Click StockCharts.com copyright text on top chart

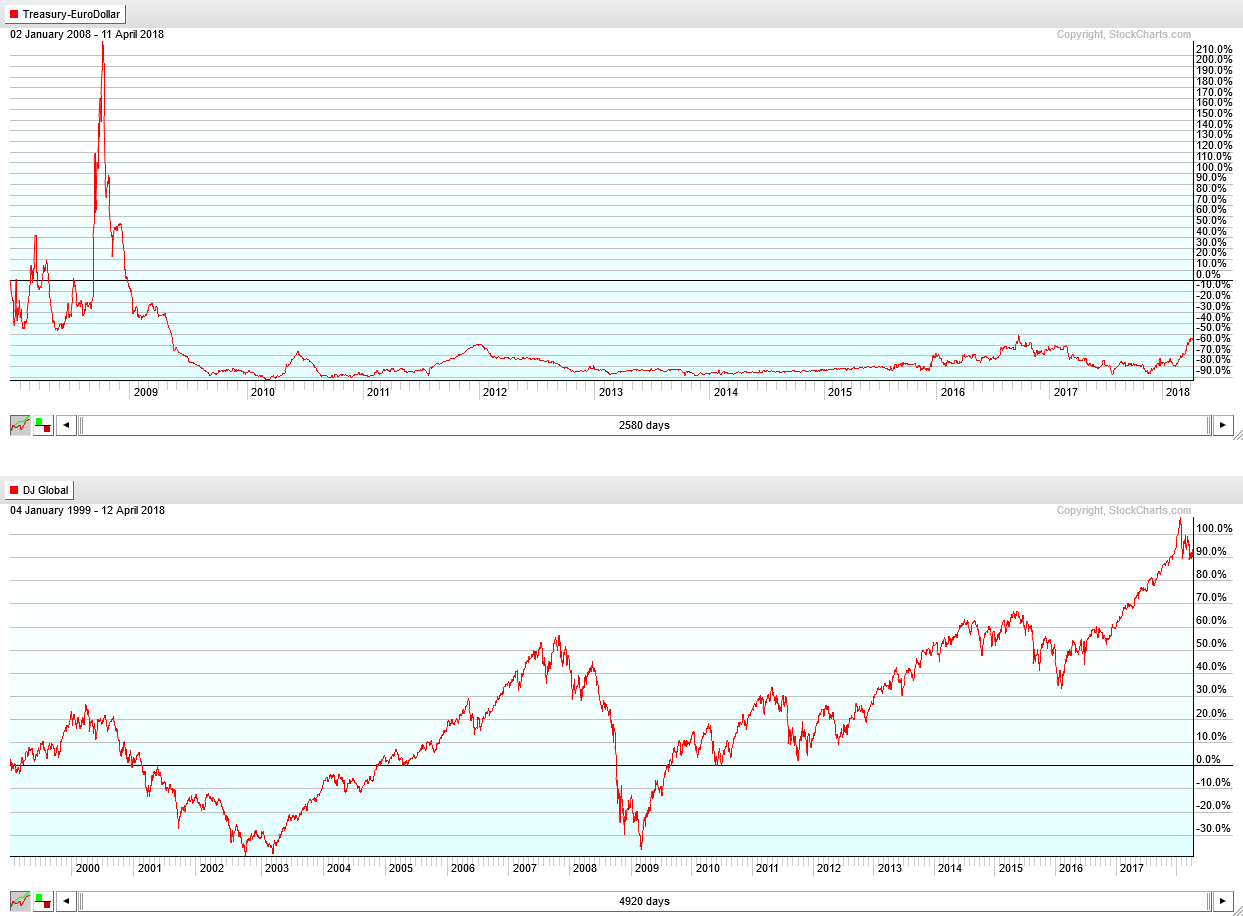tap(1123, 34)
